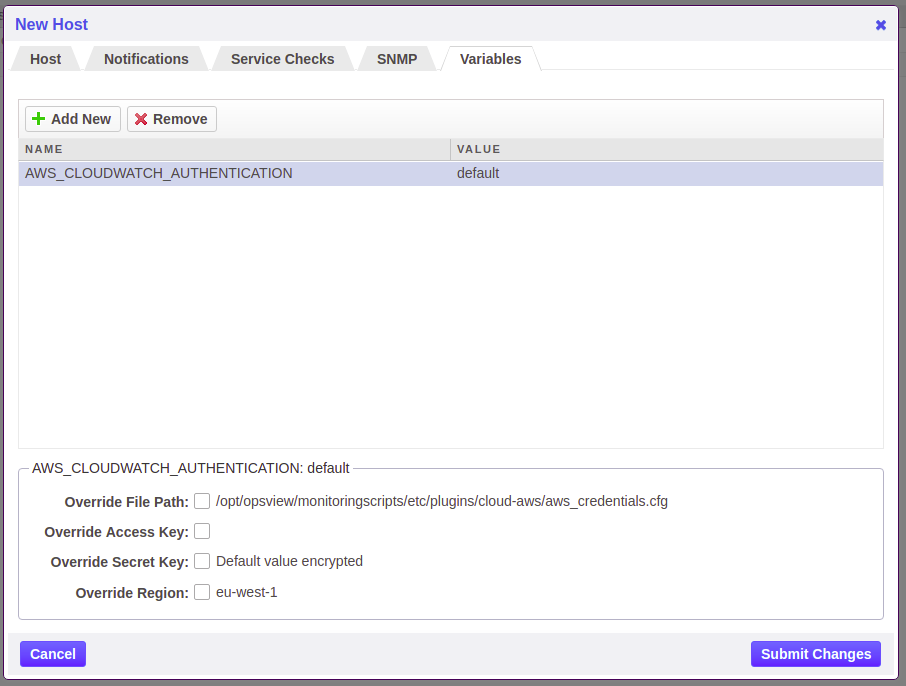906x686 pixels.
Task: Click the NAME column header
Action: tap(44, 149)
